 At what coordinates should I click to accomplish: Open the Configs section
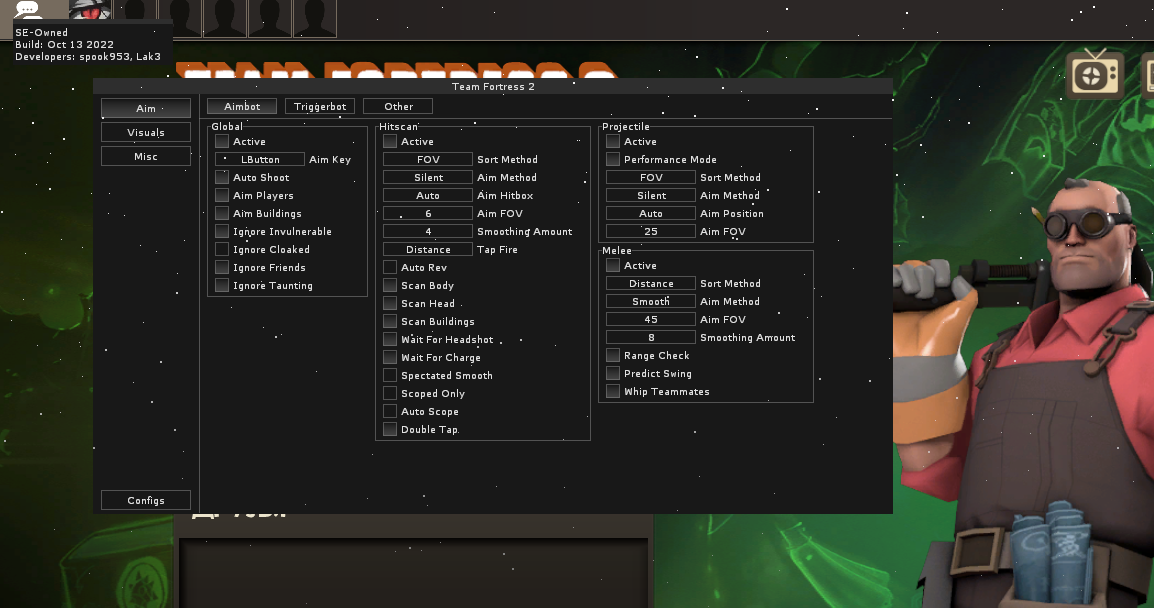pyautogui.click(x=146, y=501)
